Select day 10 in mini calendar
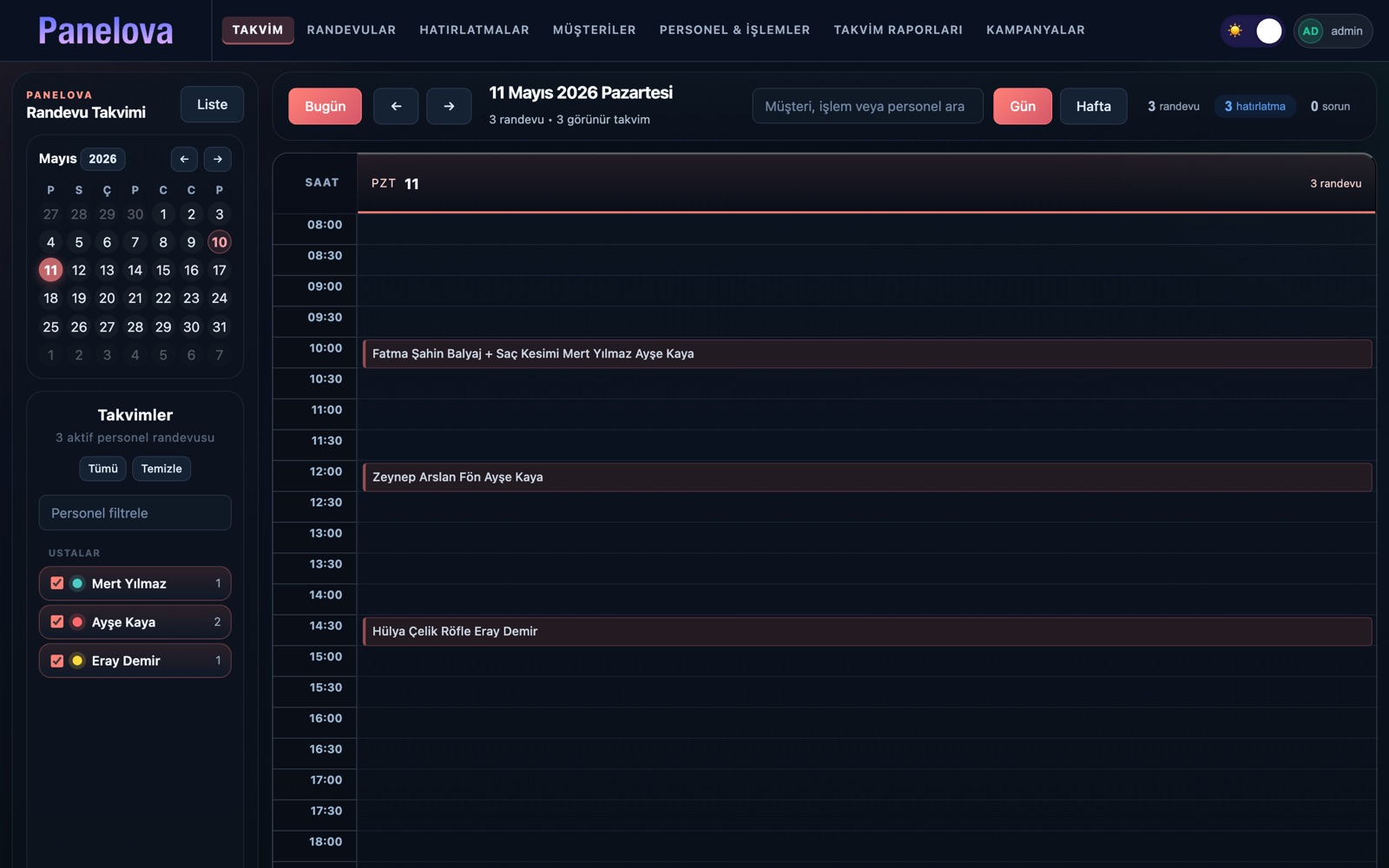 pyautogui.click(x=219, y=242)
